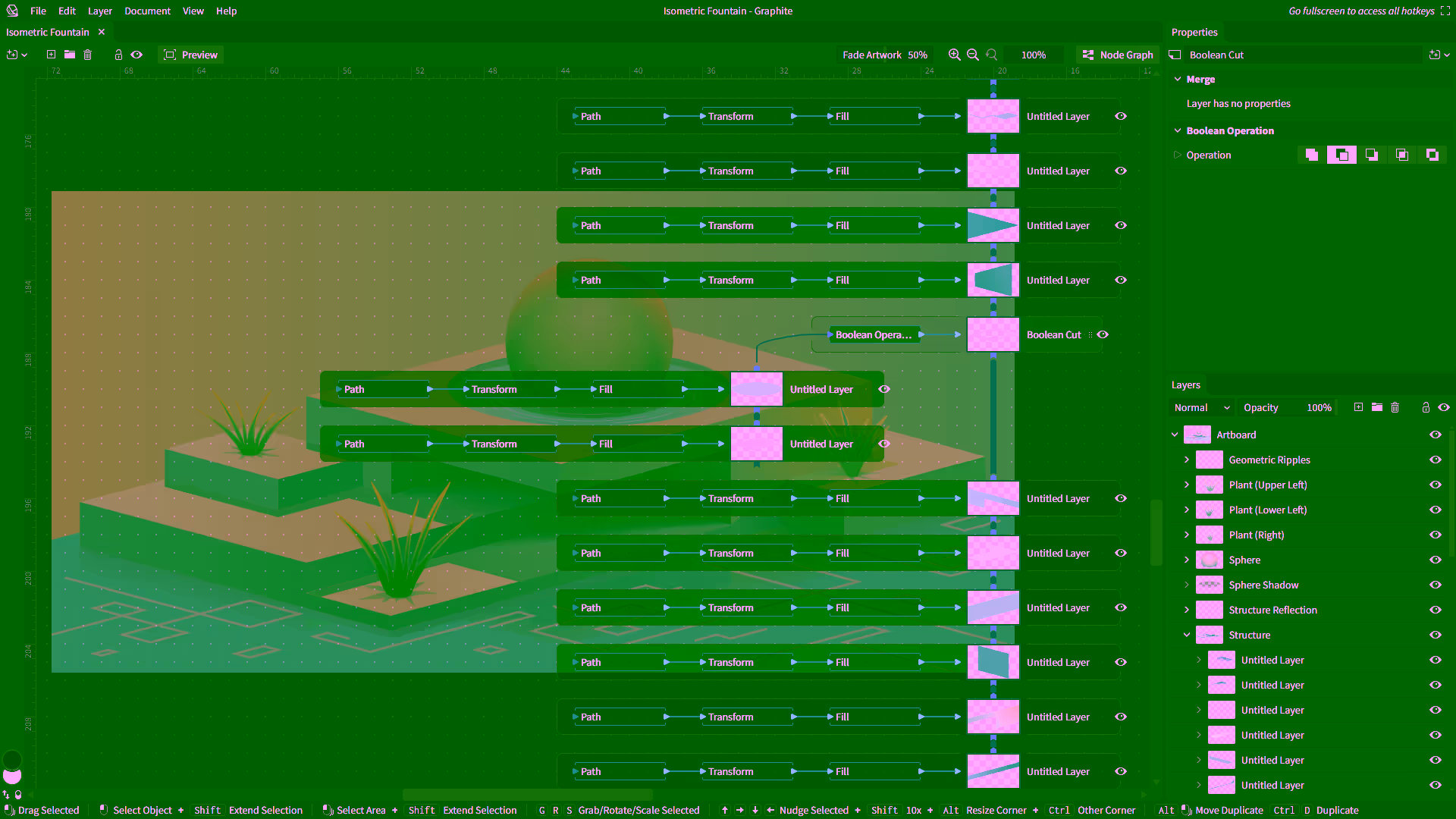The height and width of the screenshot is (819, 1456).
Task: Click the Preview button
Action: pyautogui.click(x=191, y=55)
